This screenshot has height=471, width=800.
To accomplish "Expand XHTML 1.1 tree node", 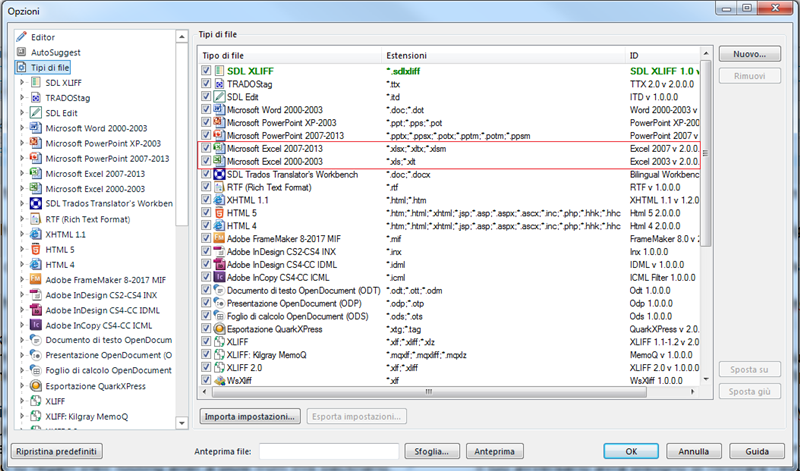I will pos(22,234).
